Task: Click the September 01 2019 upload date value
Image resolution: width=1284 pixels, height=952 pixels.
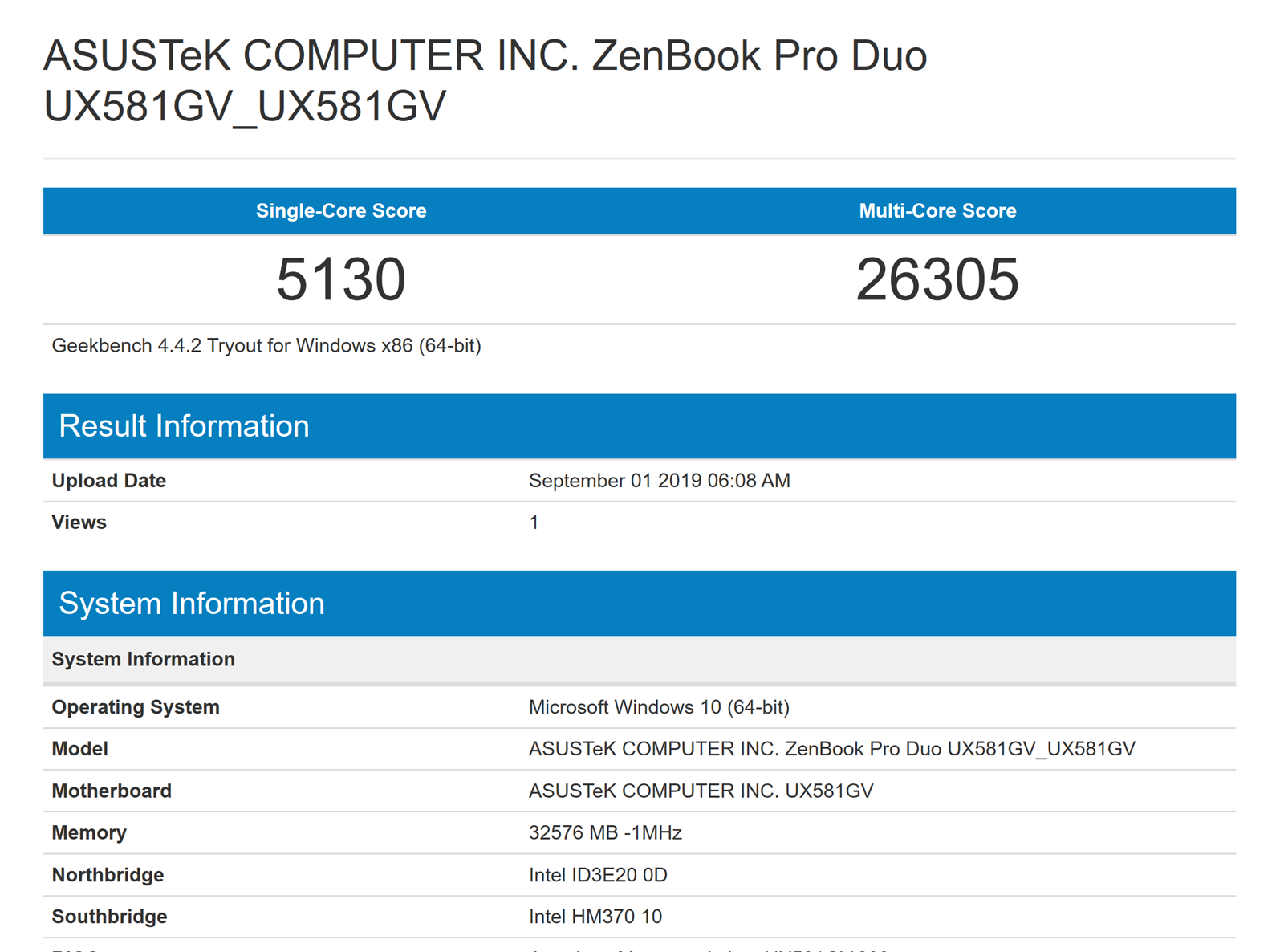Action: [659, 481]
